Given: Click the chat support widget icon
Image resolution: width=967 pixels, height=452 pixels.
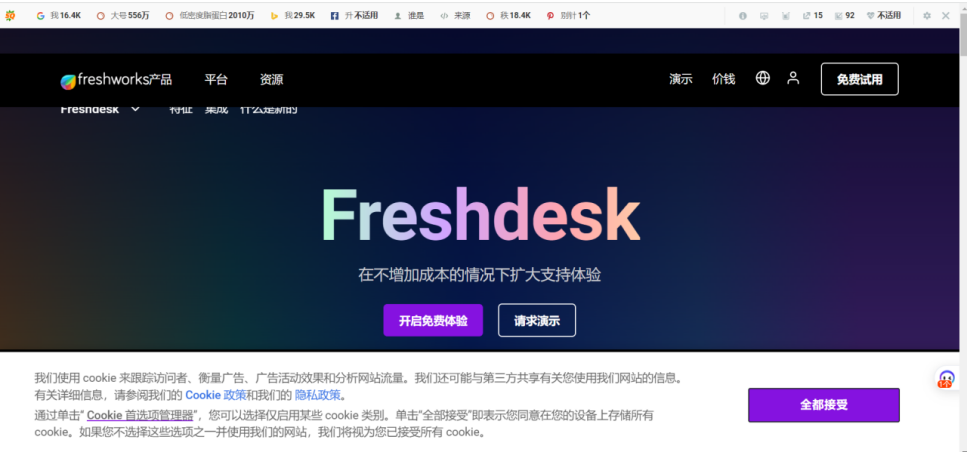Looking at the screenshot, I should click(x=946, y=379).
